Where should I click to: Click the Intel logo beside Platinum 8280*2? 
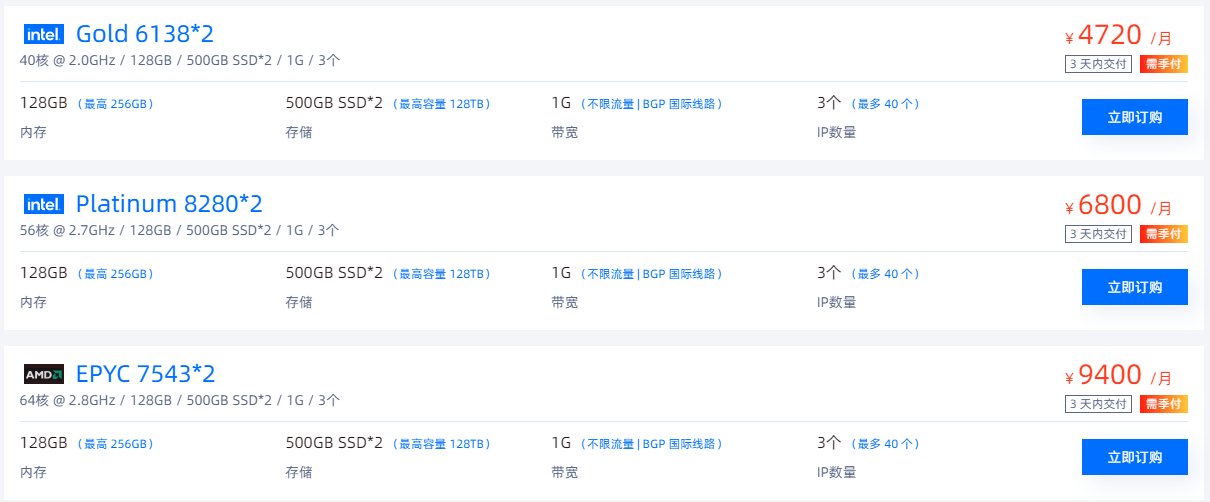[44, 204]
